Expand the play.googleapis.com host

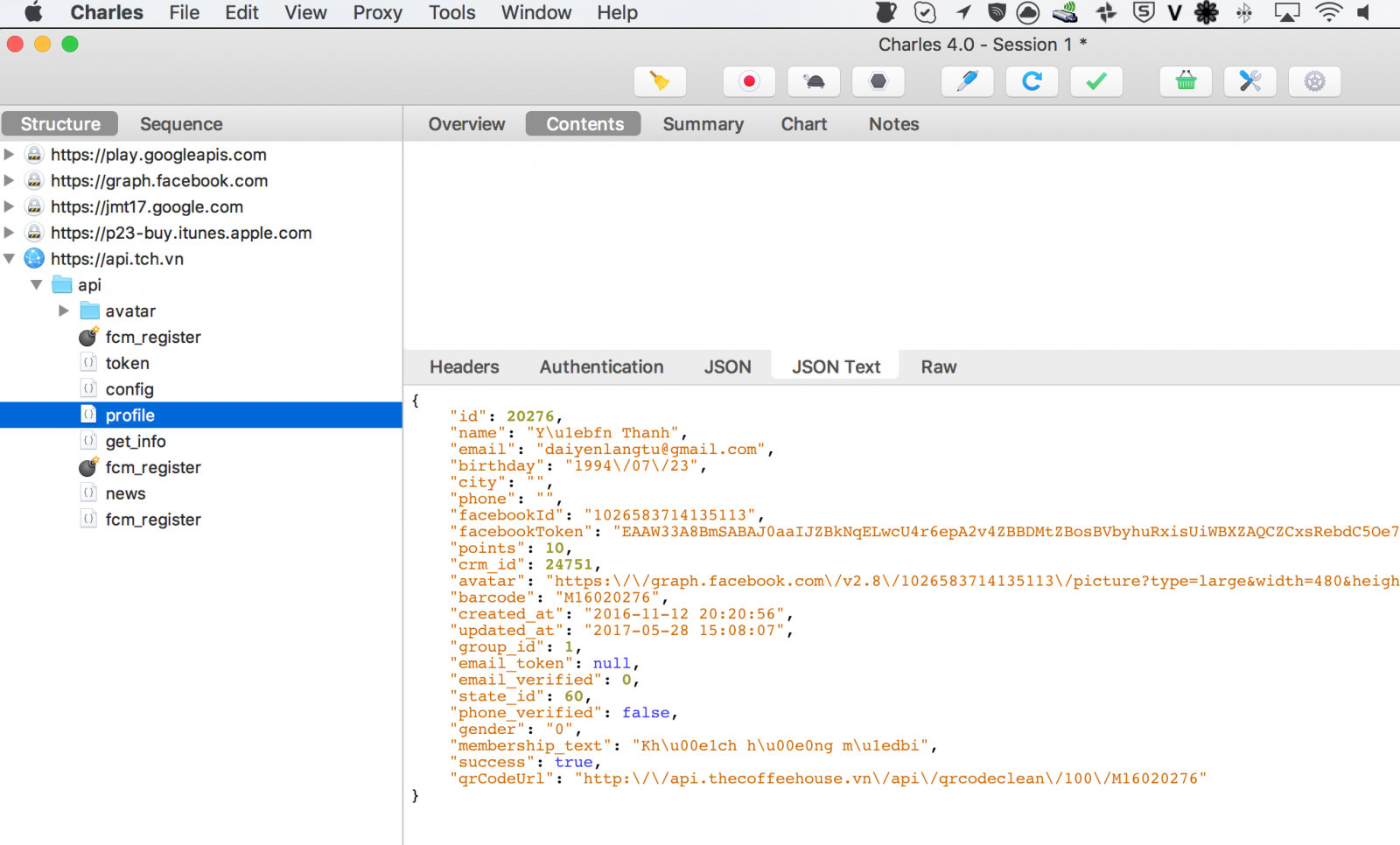pos(9,155)
